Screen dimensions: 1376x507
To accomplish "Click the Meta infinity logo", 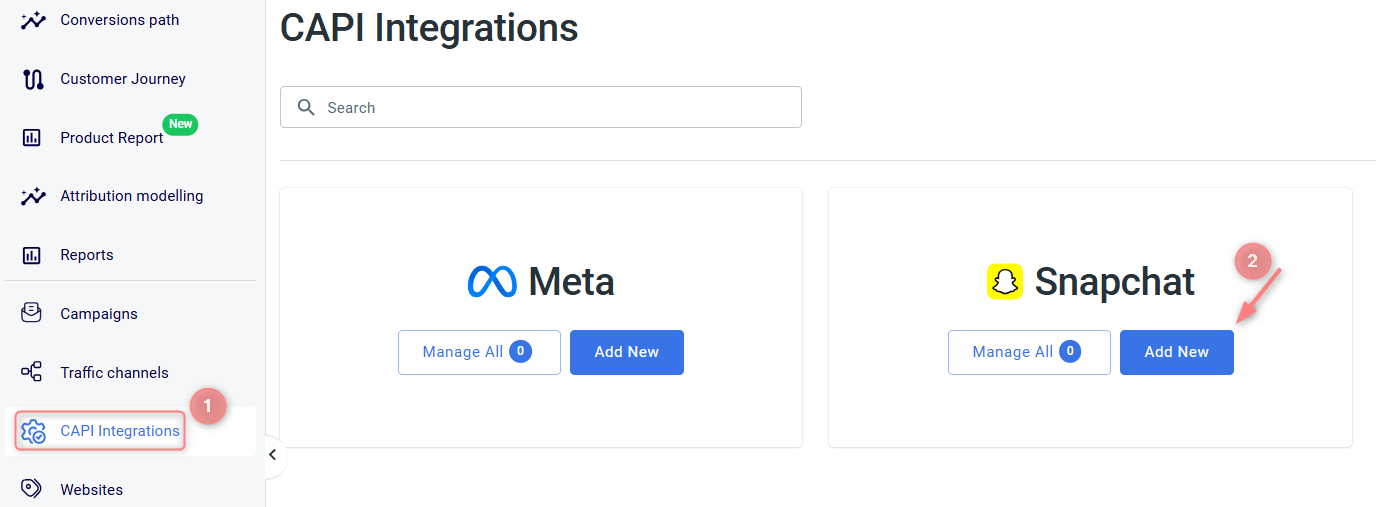I will point(492,282).
